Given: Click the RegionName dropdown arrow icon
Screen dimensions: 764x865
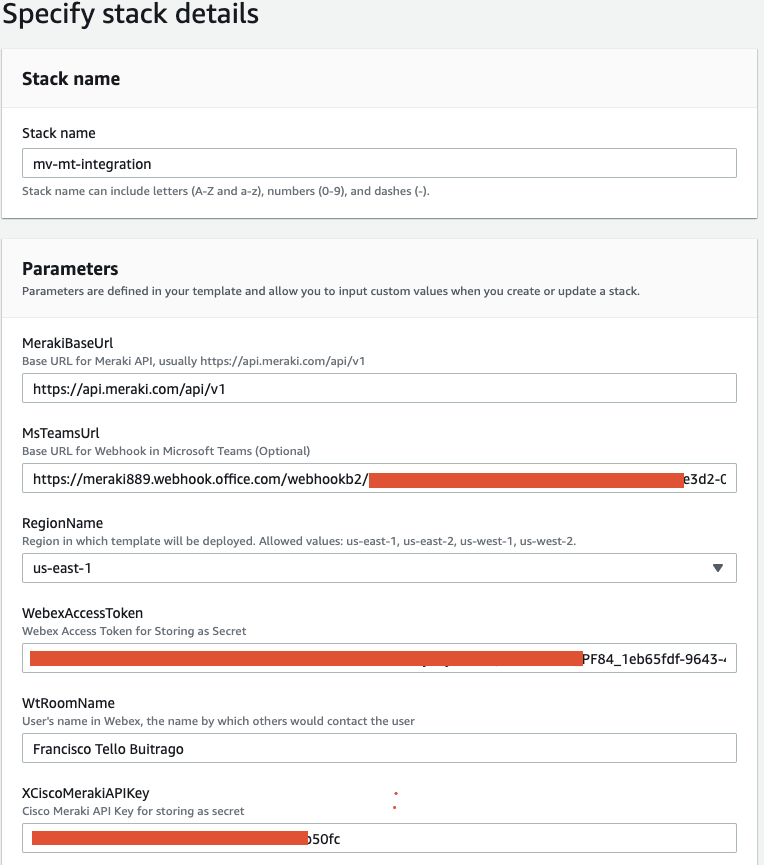Looking at the screenshot, I should click(x=717, y=568).
